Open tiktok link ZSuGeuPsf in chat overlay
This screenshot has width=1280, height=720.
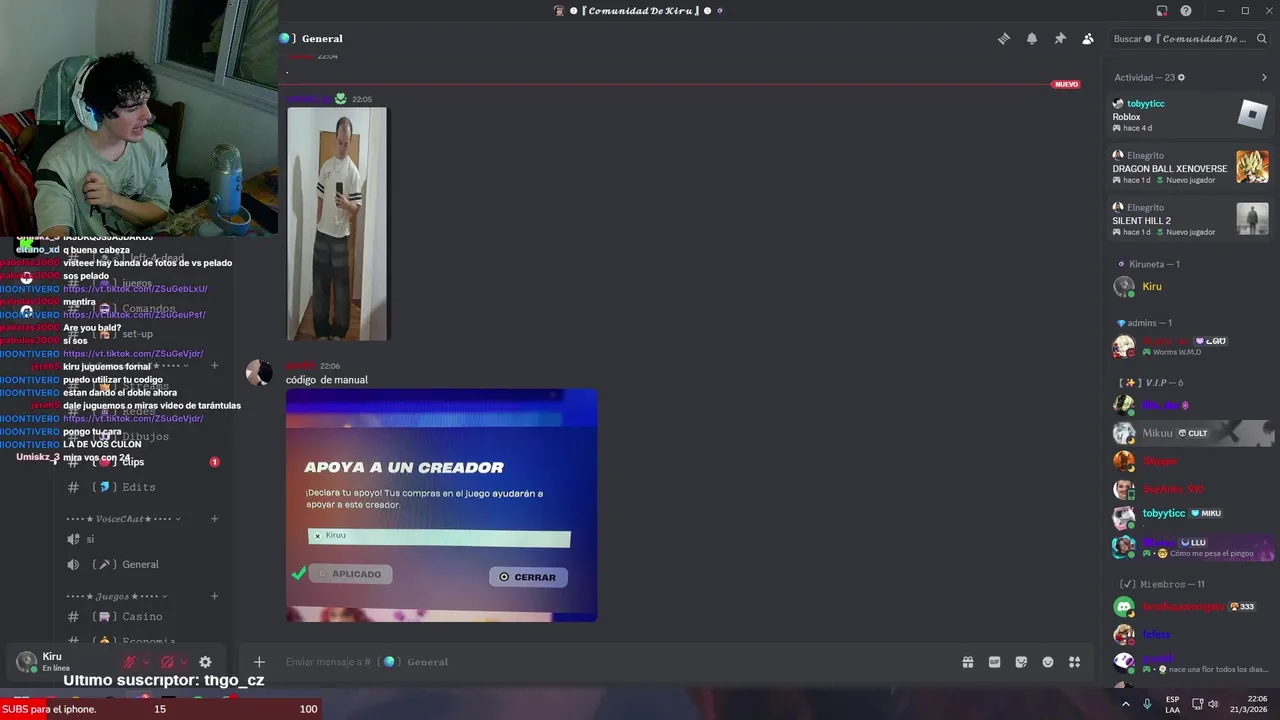point(134,315)
